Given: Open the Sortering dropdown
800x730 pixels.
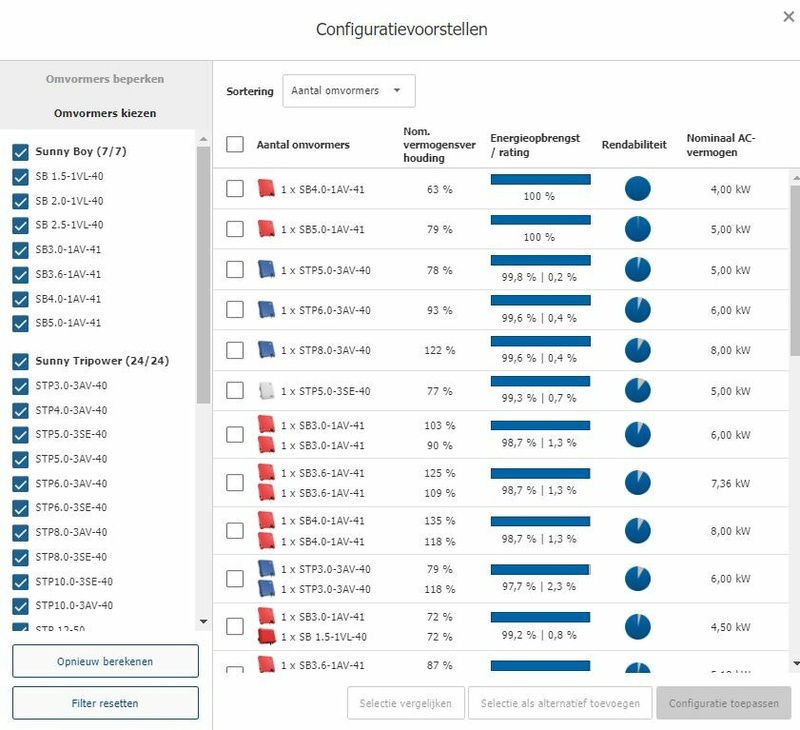Looking at the screenshot, I should 349,91.
